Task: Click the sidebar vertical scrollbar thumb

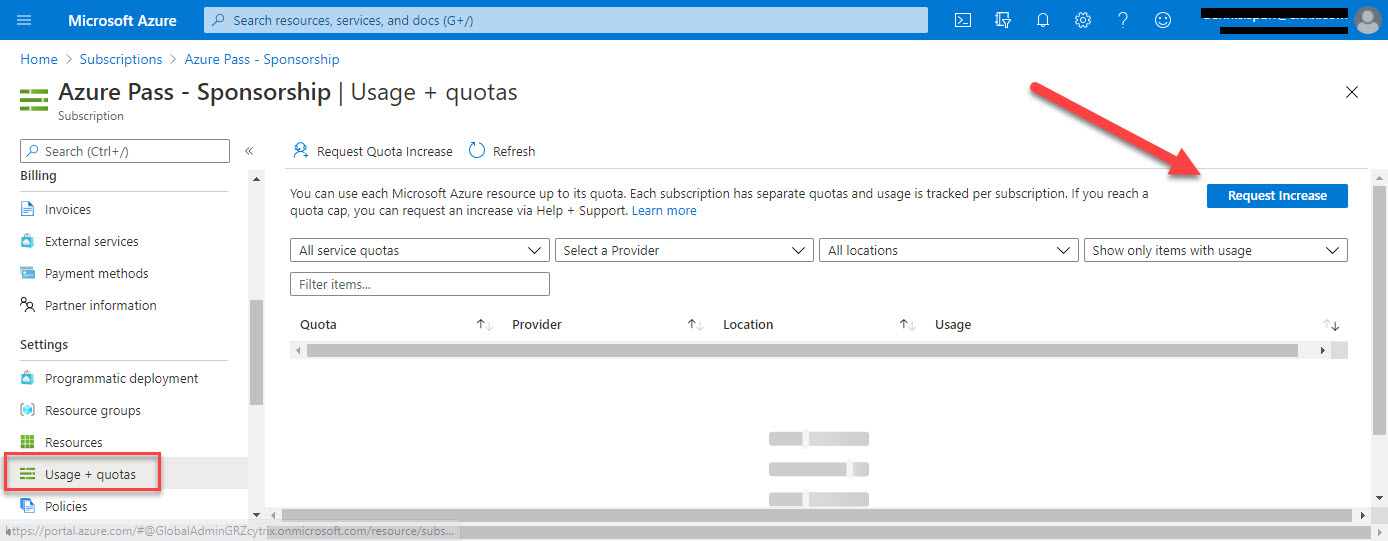Action: tap(256, 352)
